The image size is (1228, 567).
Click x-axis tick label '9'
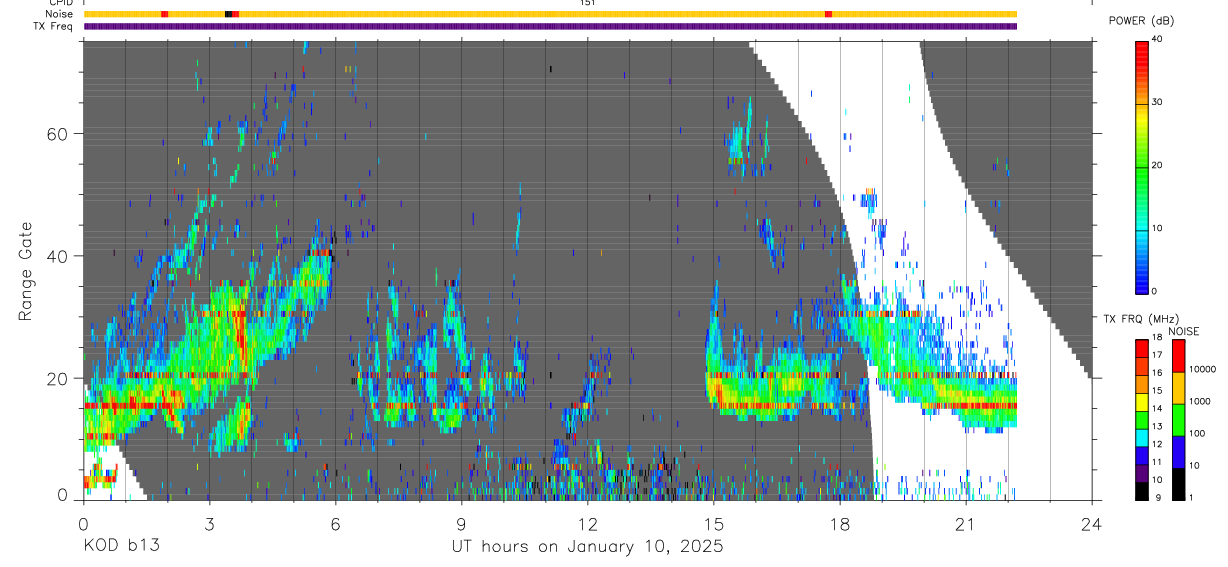click(461, 524)
